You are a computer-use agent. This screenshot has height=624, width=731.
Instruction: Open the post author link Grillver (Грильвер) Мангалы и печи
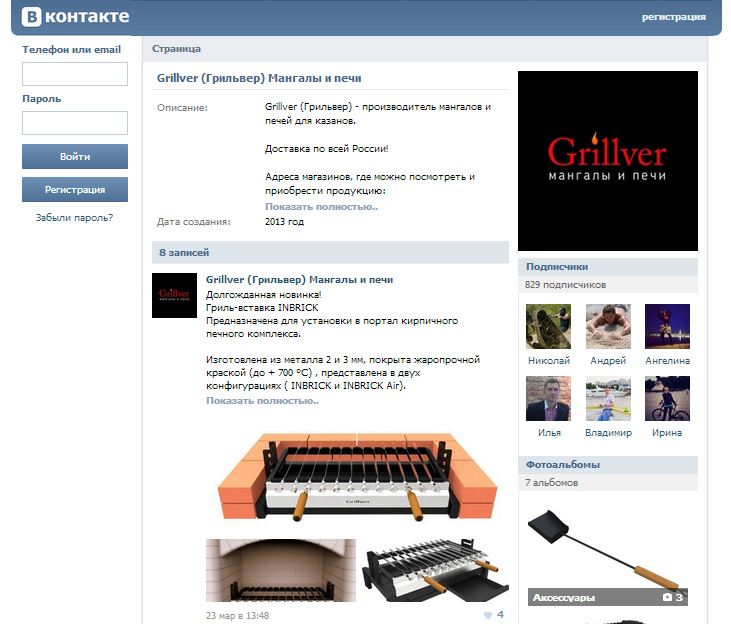pyautogui.click(x=299, y=280)
